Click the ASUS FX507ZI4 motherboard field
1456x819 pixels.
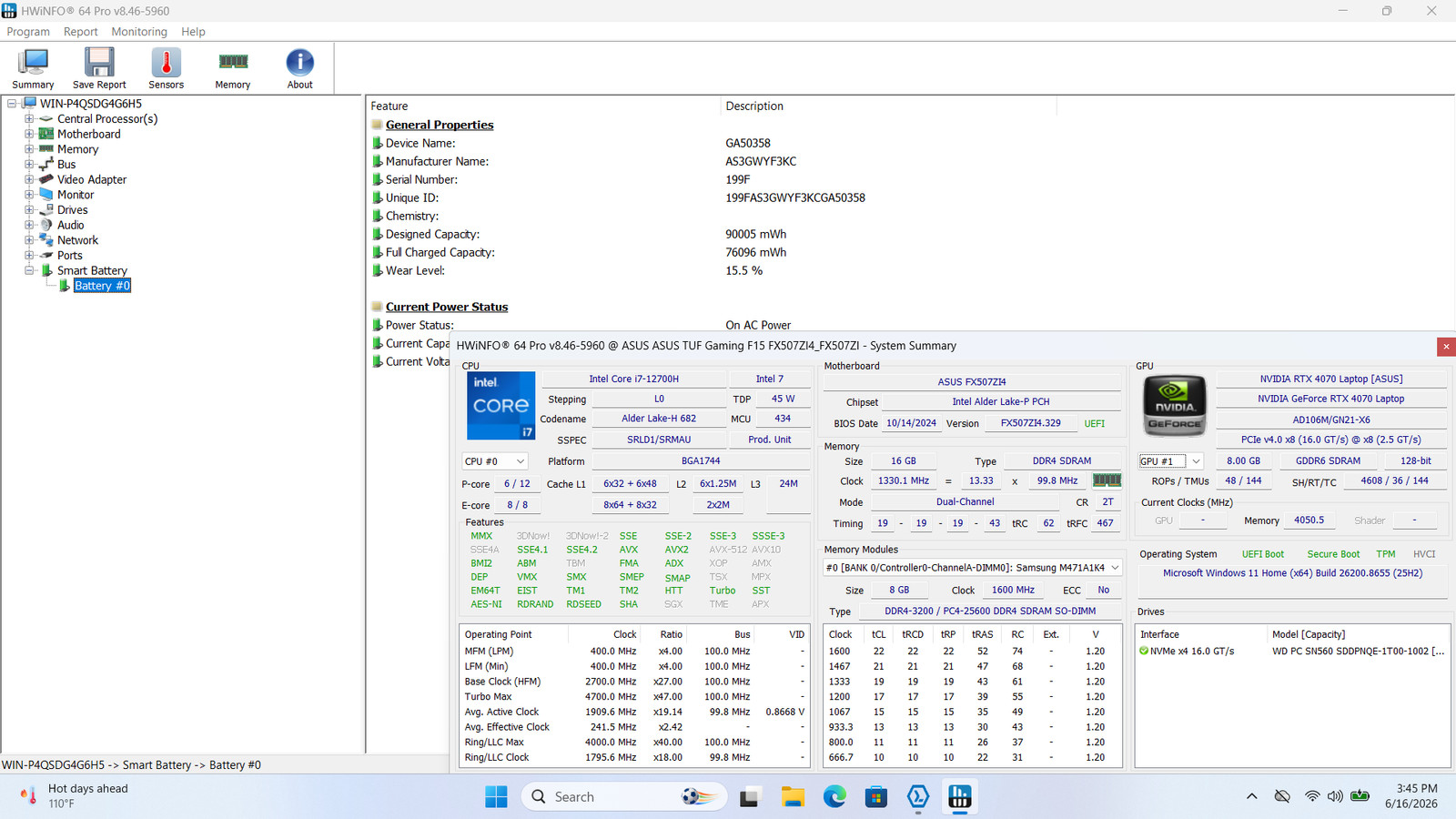972,382
